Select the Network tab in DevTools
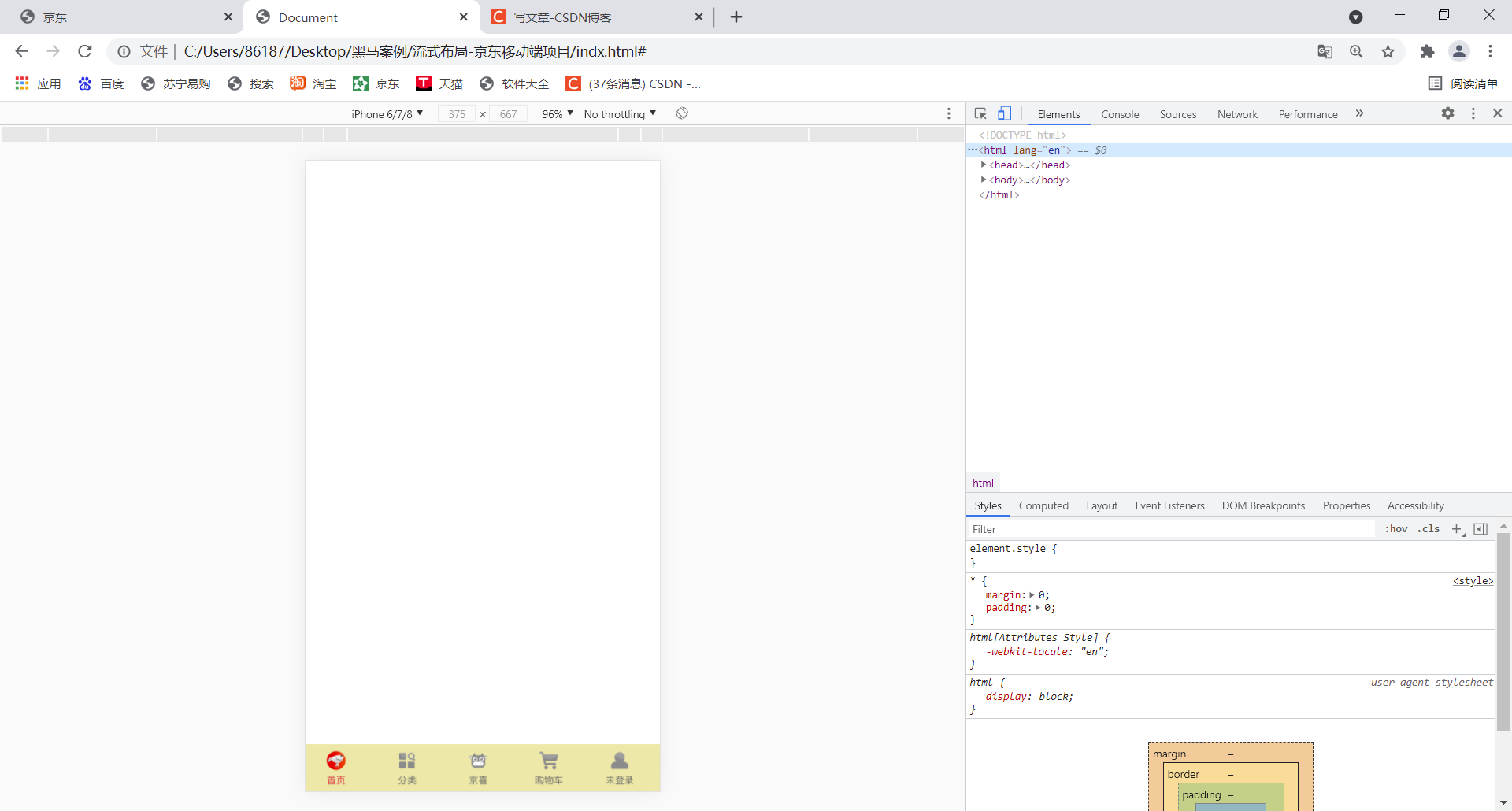The width and height of the screenshot is (1512, 811). tap(1237, 114)
